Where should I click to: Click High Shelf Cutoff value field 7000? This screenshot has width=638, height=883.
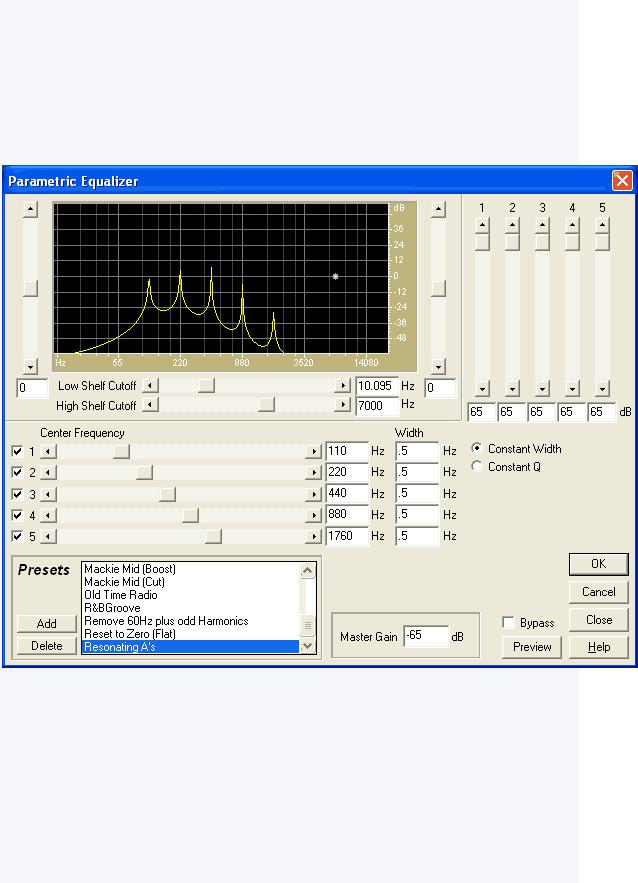click(377, 406)
